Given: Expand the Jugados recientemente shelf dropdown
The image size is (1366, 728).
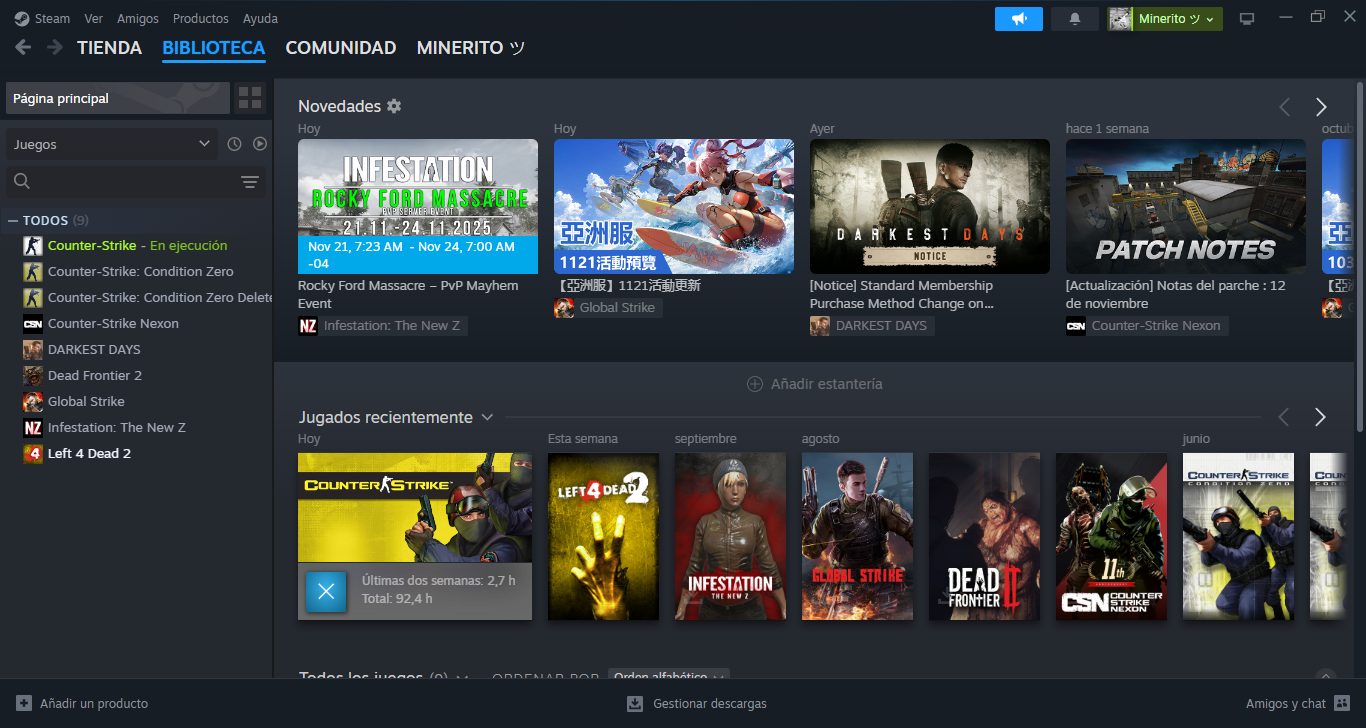Looking at the screenshot, I should (x=487, y=417).
